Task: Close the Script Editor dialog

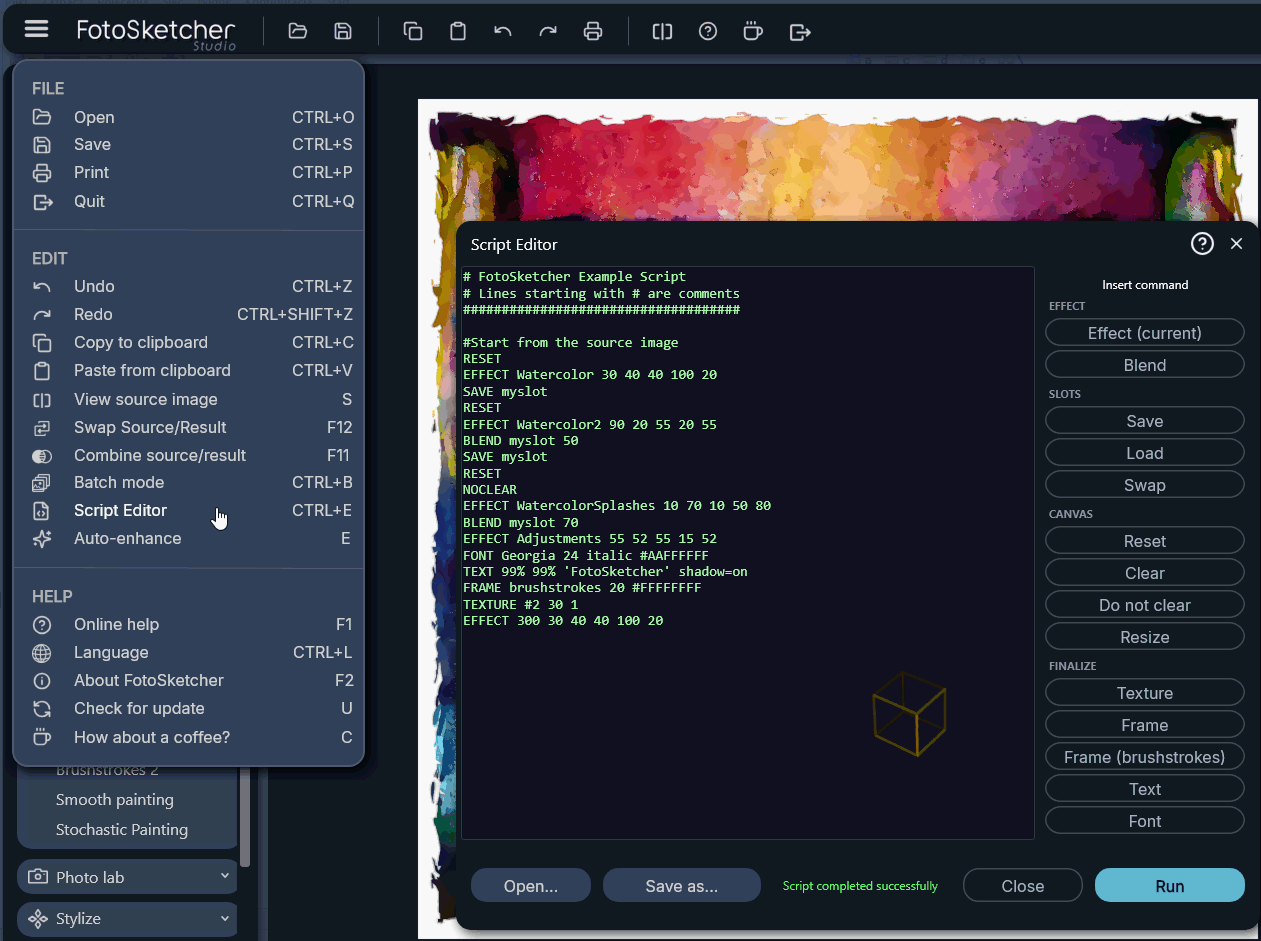Action: point(1236,244)
